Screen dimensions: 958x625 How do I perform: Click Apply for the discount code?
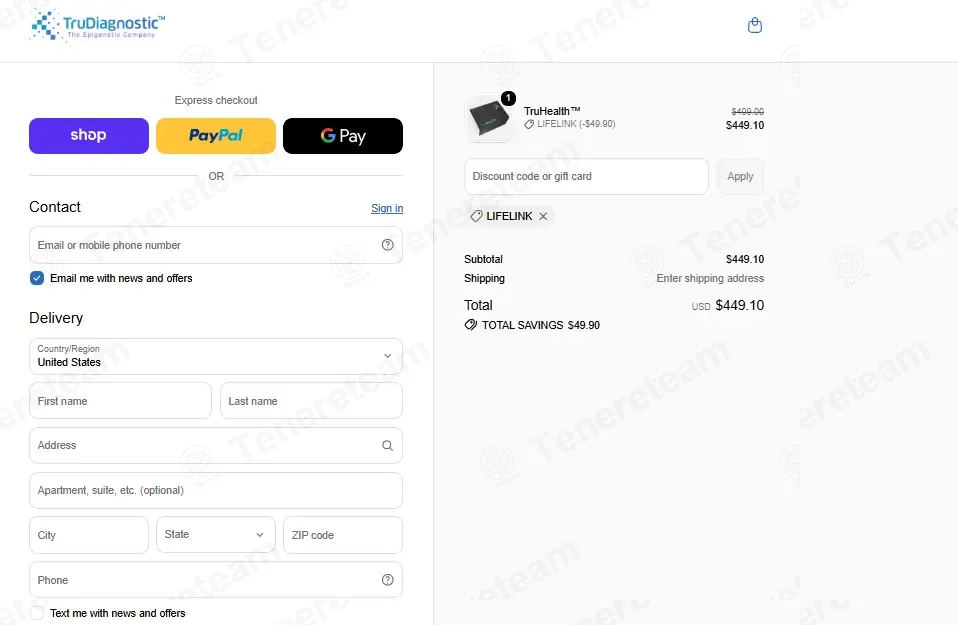tap(740, 177)
